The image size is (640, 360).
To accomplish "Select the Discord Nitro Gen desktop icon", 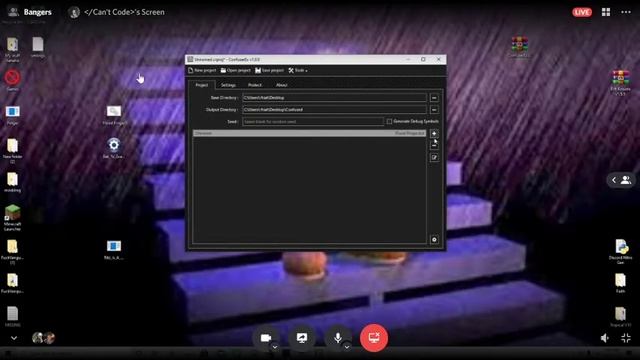I will pos(620,251).
